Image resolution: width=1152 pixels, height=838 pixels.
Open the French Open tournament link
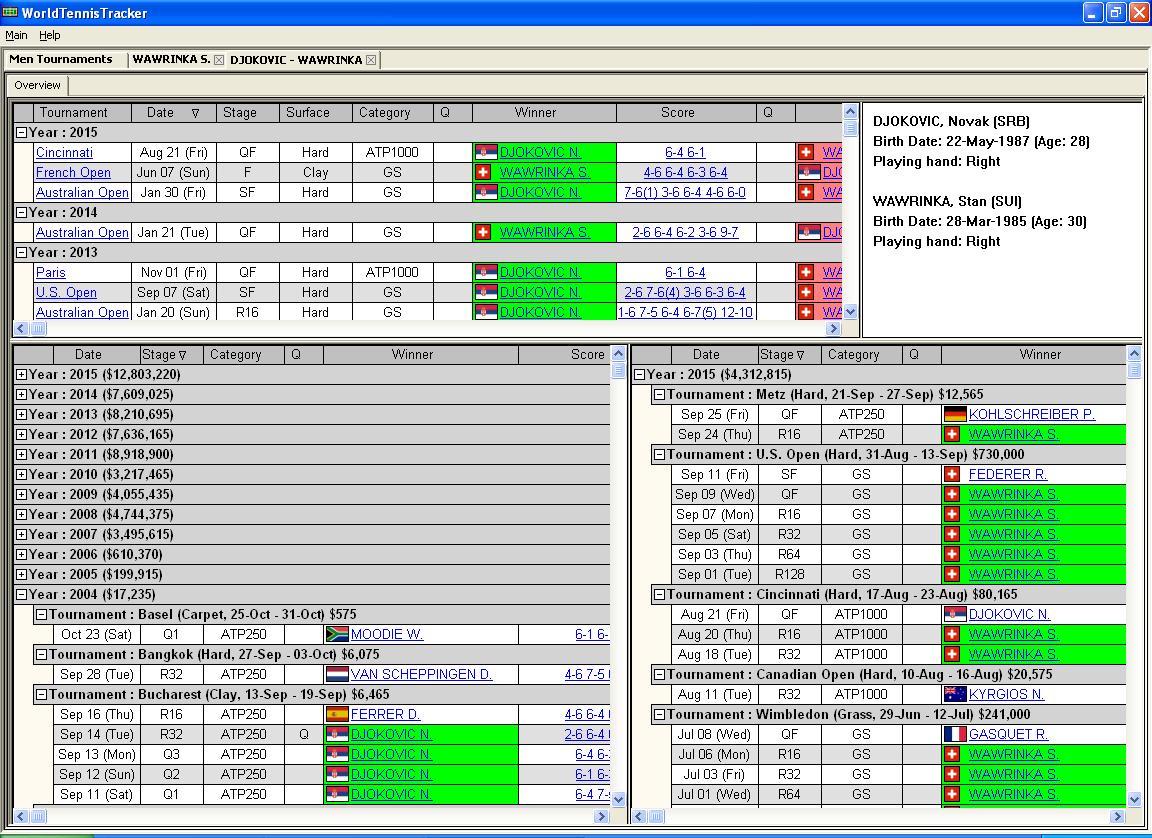(73, 172)
